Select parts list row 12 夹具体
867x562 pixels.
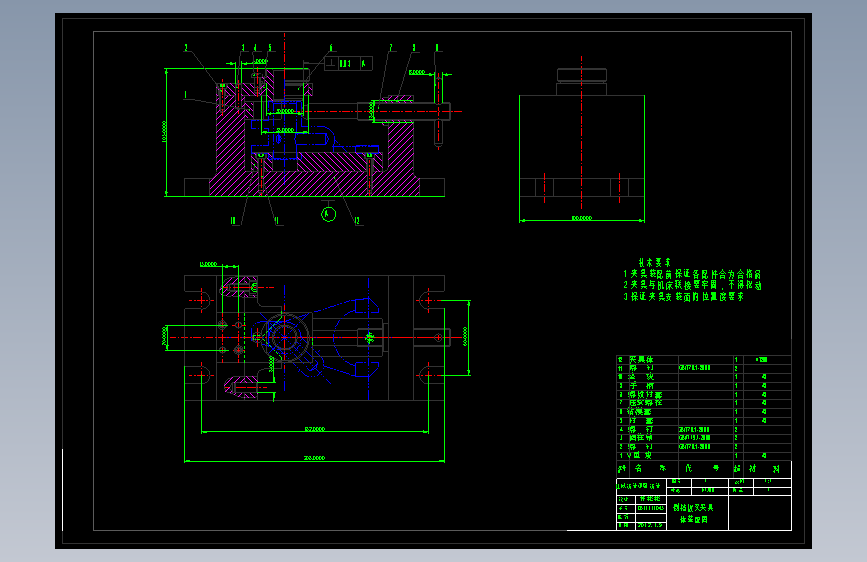704,360
